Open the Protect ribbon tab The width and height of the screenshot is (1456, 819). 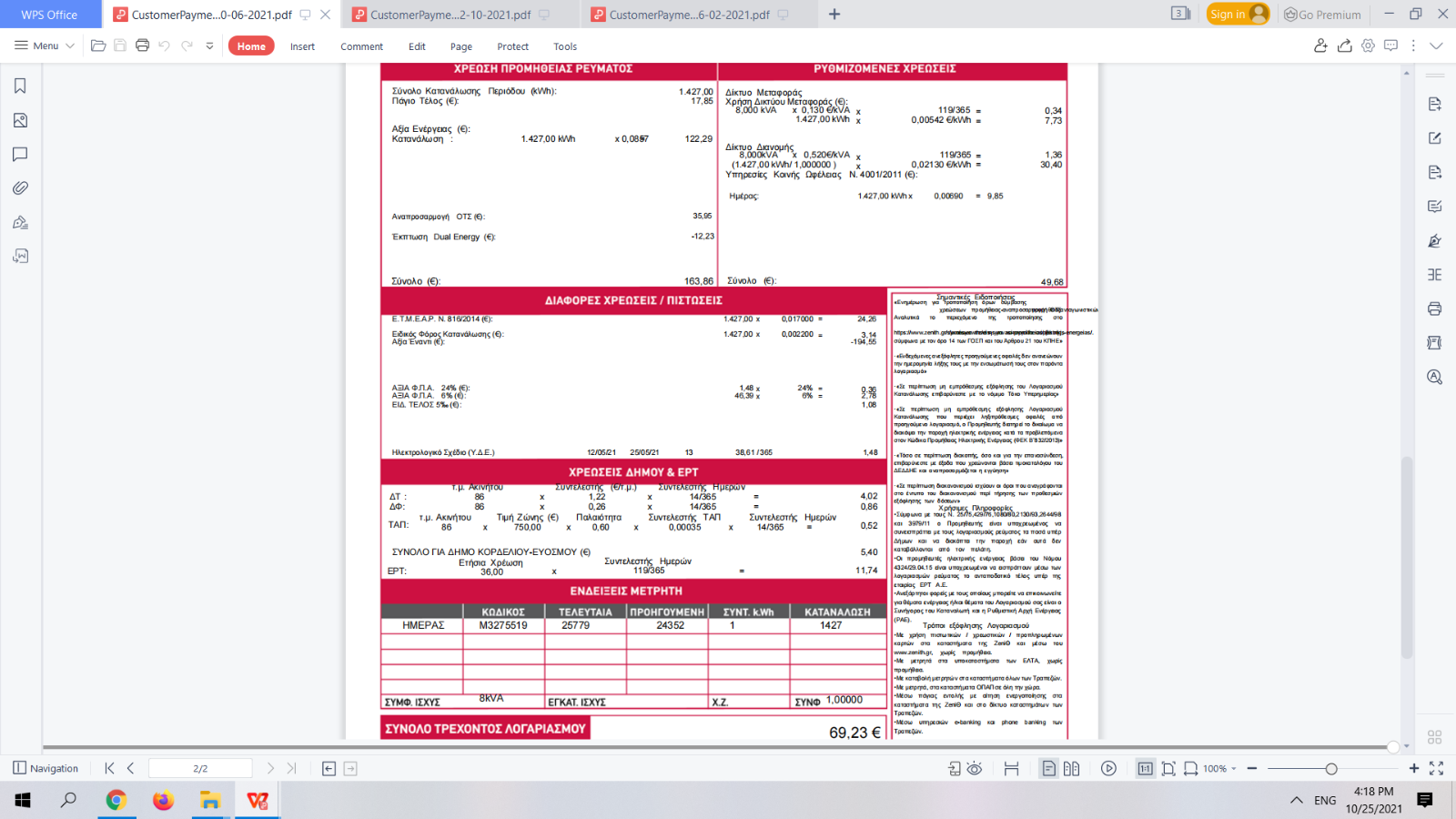(x=512, y=46)
